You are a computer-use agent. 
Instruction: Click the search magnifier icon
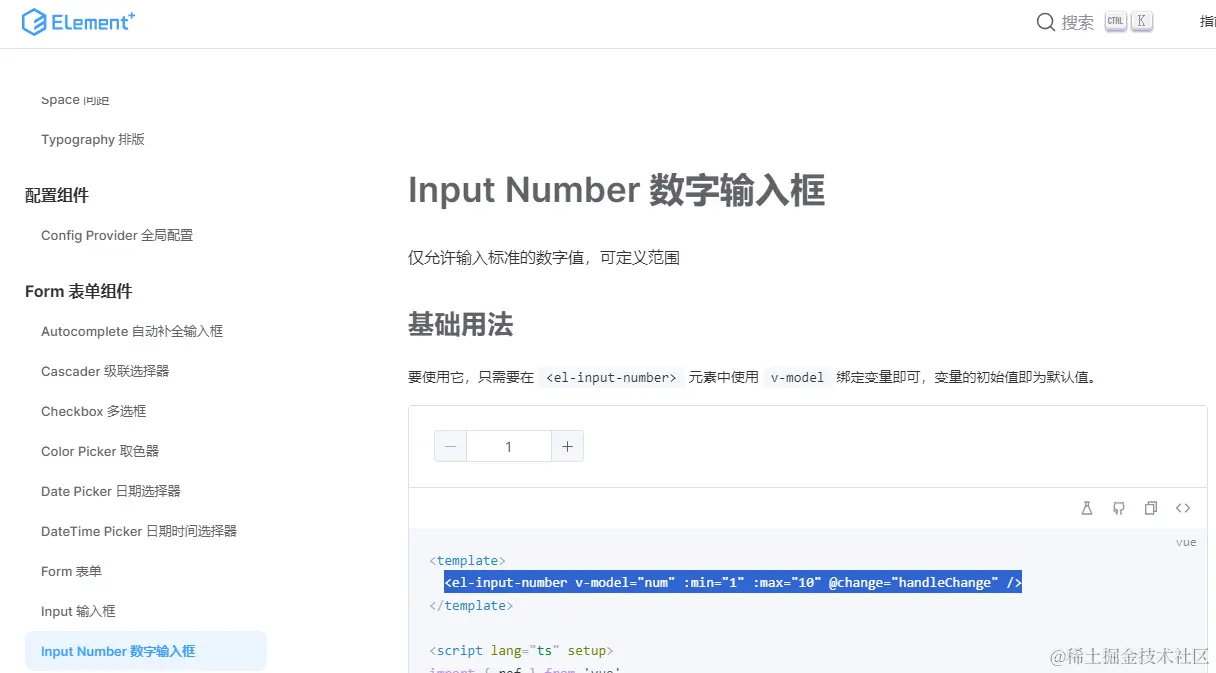click(1046, 22)
